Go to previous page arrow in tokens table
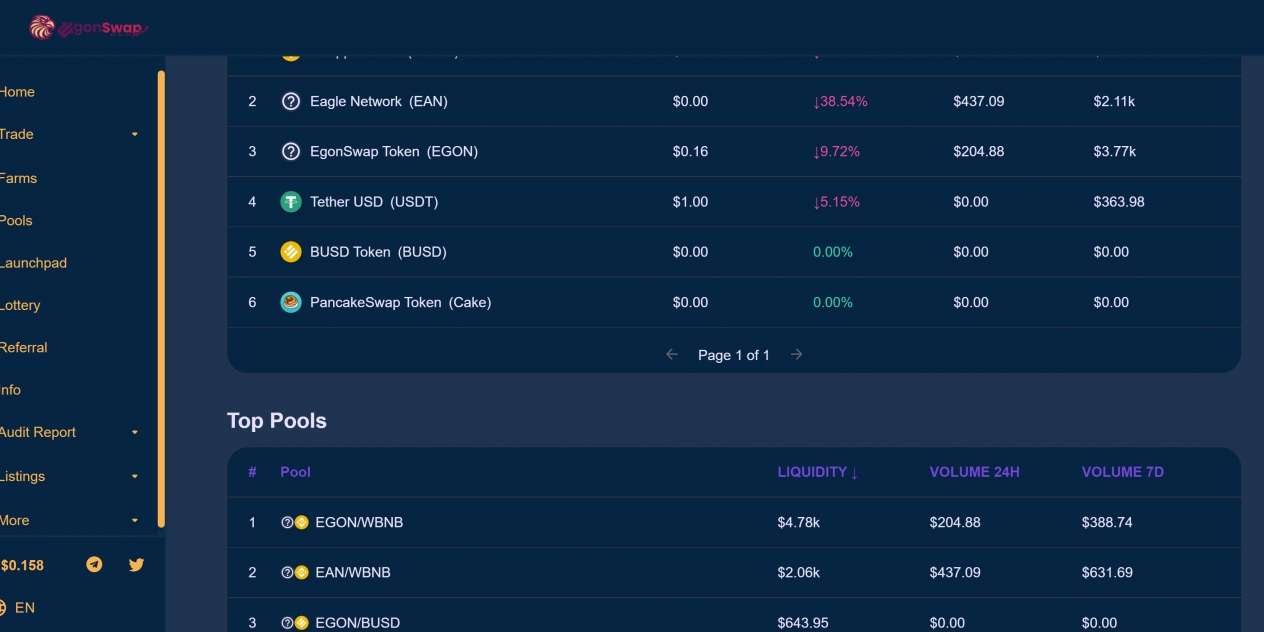 point(672,354)
